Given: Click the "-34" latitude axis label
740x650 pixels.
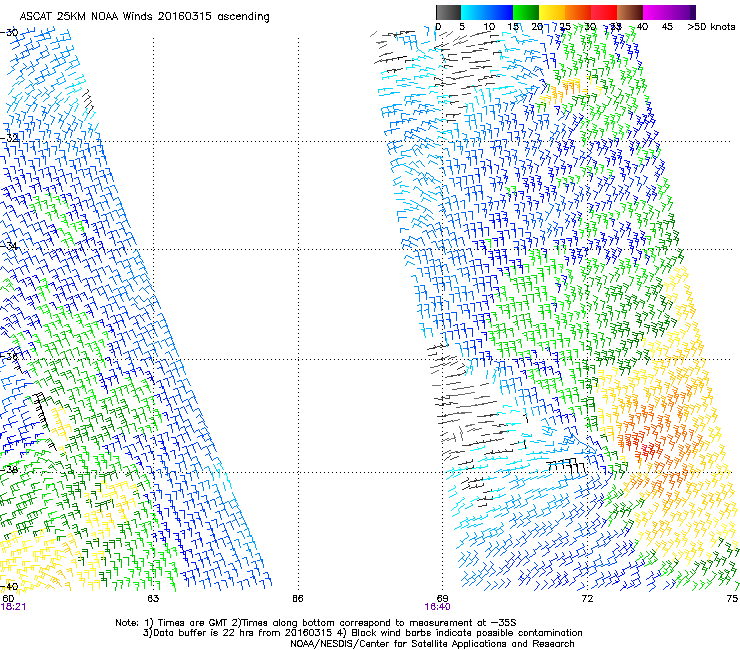Looking at the screenshot, I should (x=9, y=246).
